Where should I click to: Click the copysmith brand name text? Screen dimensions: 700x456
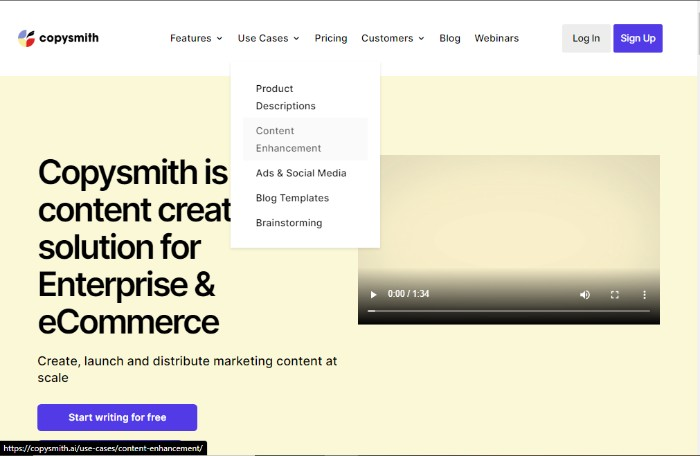pyautogui.click(x=69, y=38)
